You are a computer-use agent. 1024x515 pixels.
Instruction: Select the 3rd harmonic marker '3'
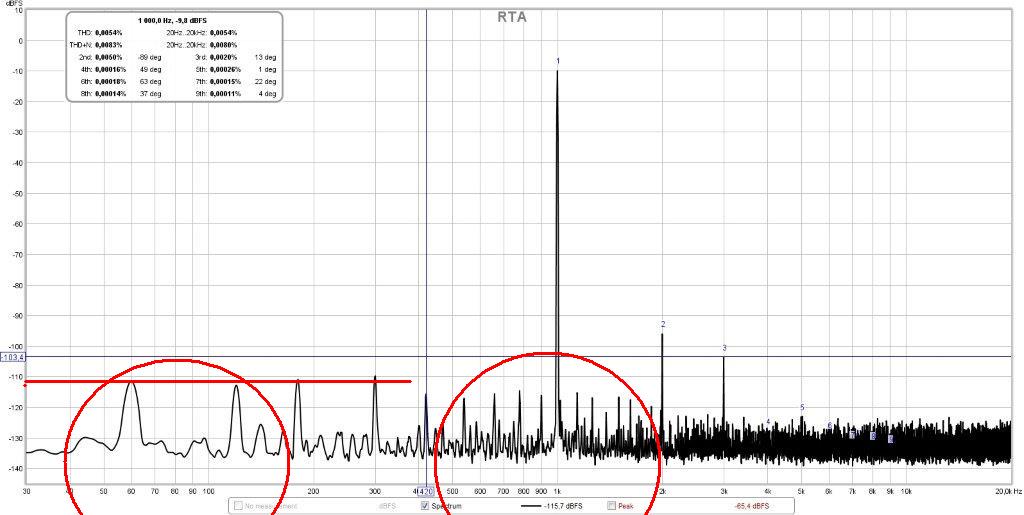tap(724, 348)
